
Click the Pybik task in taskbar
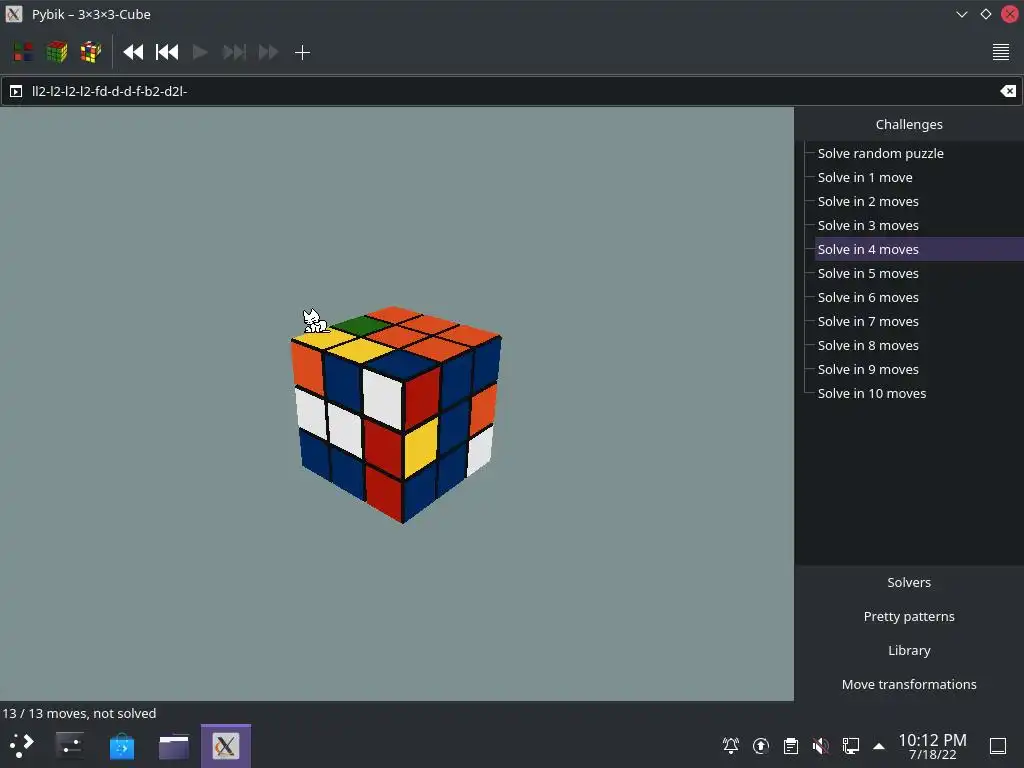(225, 746)
